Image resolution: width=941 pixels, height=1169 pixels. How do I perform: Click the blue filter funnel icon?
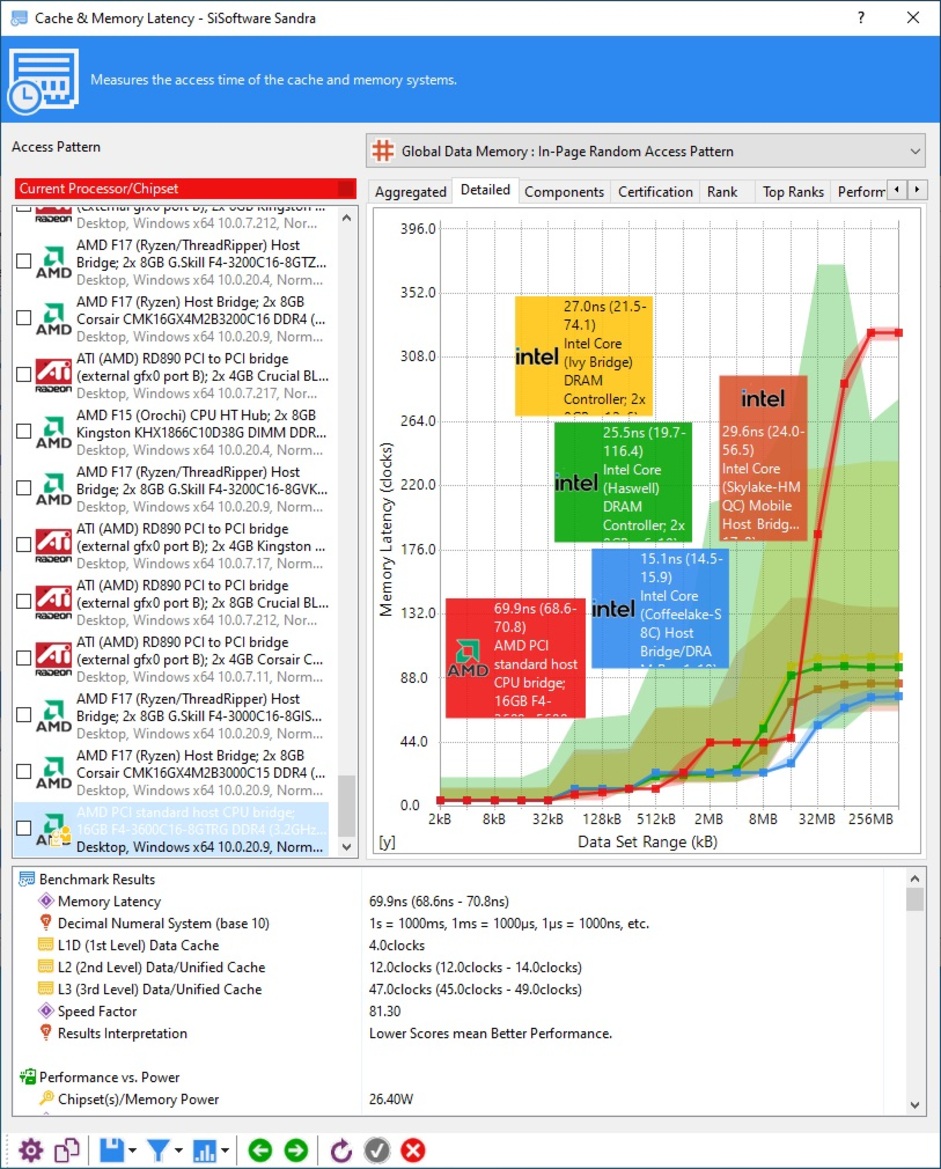(158, 1150)
